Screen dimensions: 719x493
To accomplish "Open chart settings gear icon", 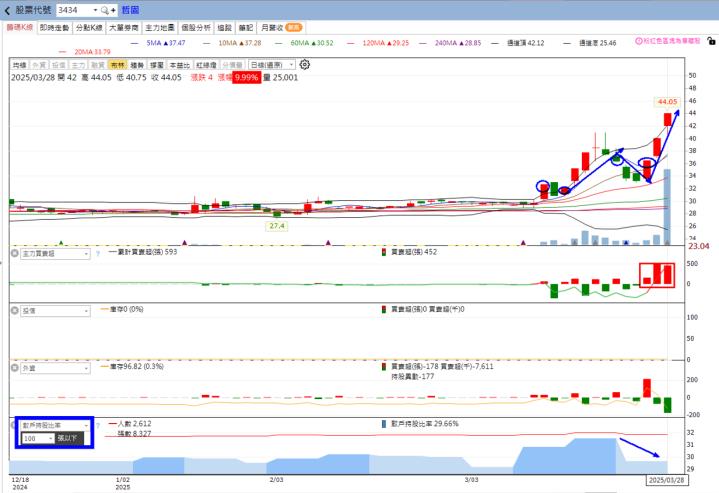I will (x=304, y=65).
